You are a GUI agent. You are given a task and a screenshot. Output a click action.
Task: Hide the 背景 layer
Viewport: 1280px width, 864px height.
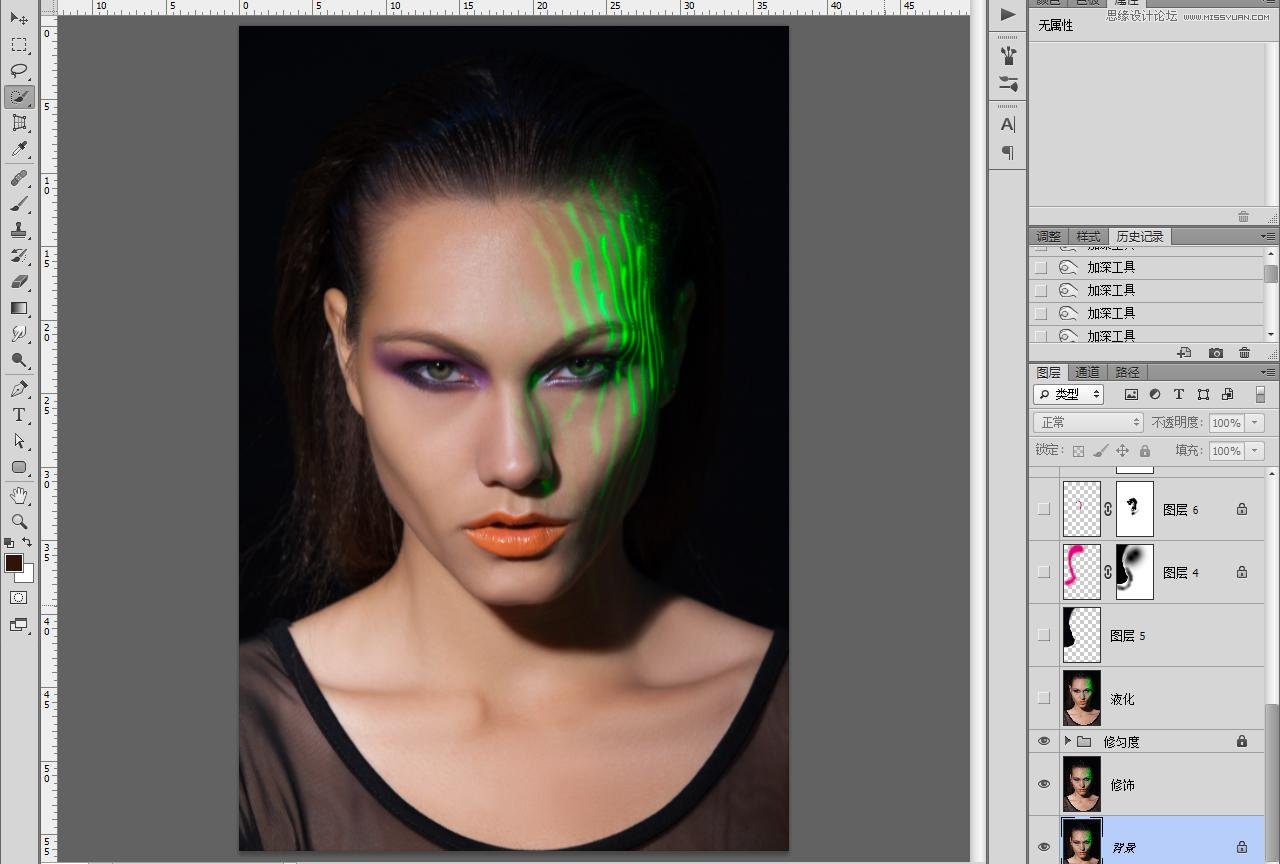tap(1044, 847)
